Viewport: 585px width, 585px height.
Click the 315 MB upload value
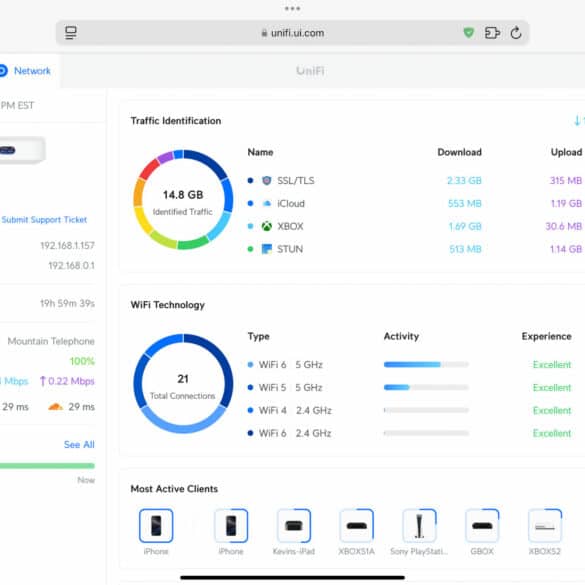pyautogui.click(x=566, y=181)
